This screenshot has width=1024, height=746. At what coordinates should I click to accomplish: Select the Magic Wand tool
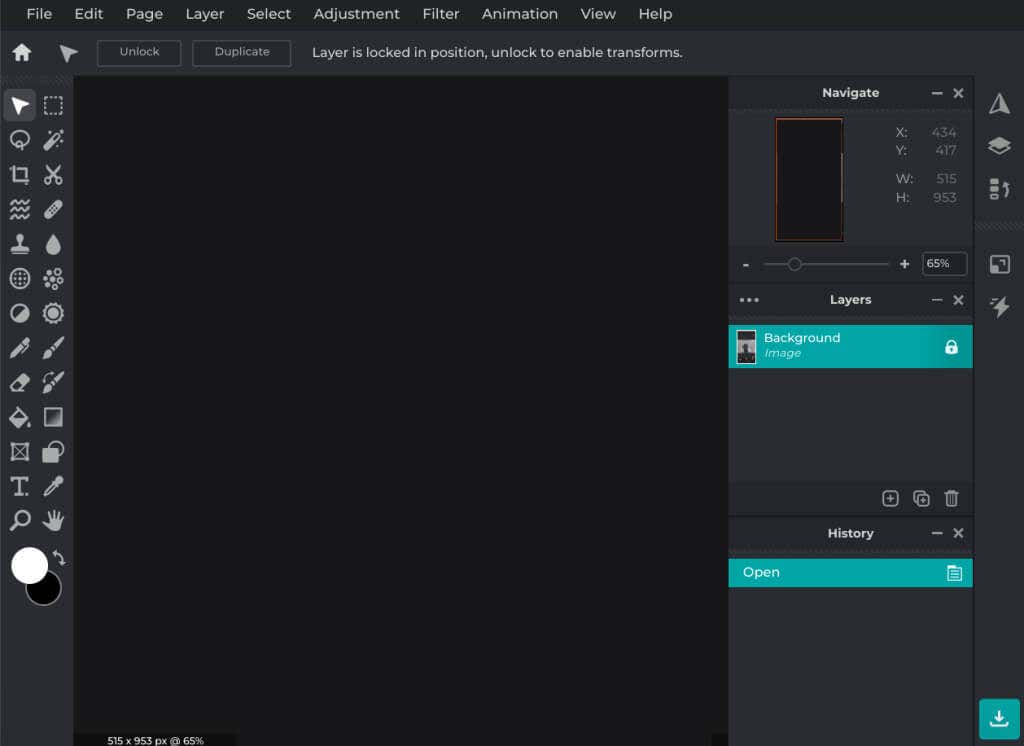click(53, 140)
